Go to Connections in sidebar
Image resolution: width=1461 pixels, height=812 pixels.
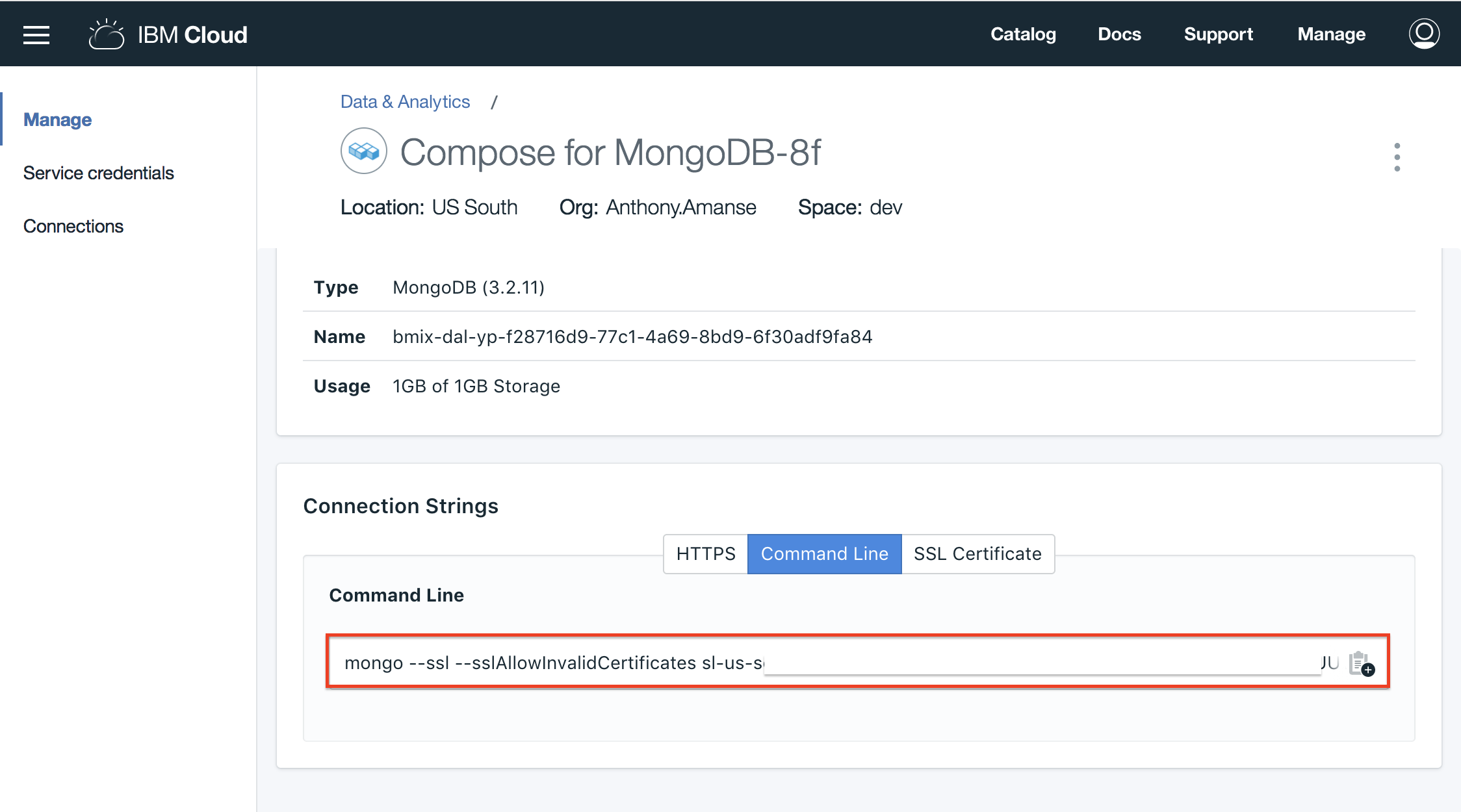pyautogui.click(x=73, y=226)
